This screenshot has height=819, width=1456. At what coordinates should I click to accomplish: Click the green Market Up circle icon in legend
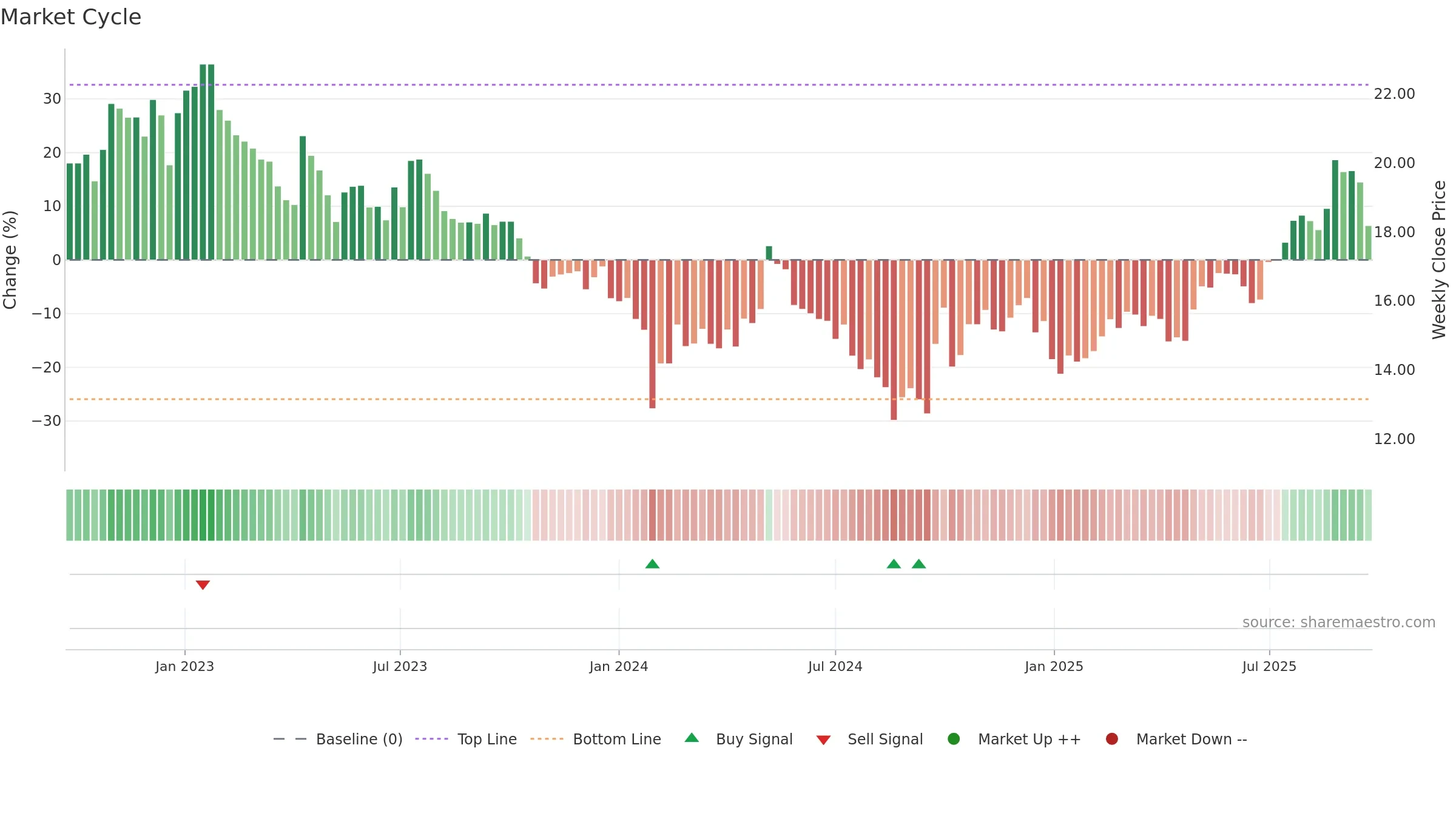pyautogui.click(x=954, y=739)
